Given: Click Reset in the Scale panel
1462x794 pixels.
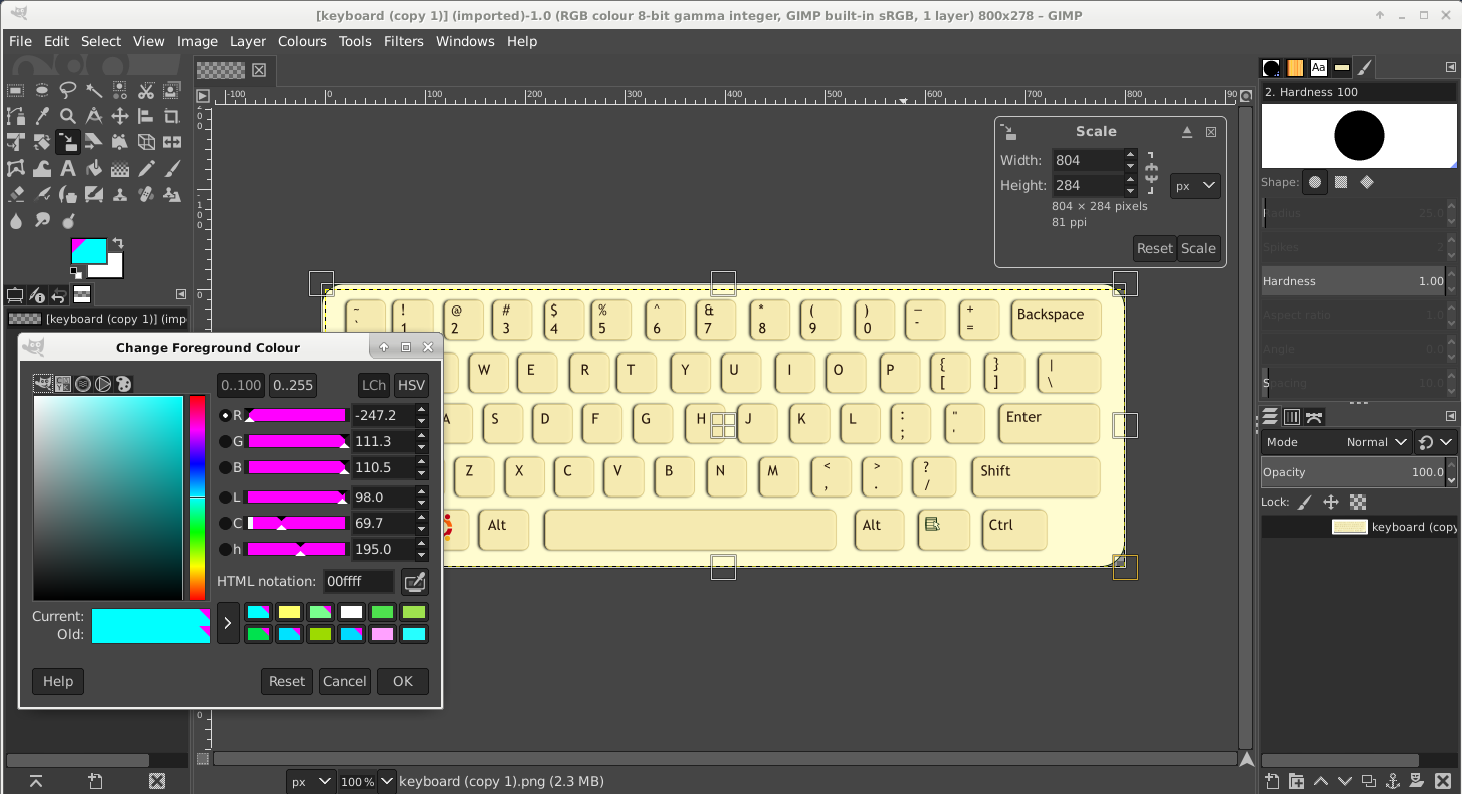Looking at the screenshot, I should (x=1155, y=248).
